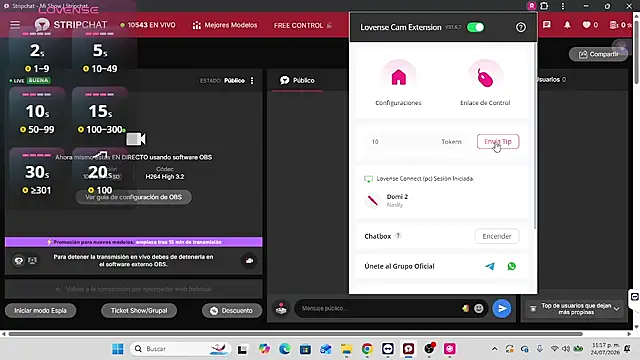Click the taskbar volume icon

click(566, 349)
